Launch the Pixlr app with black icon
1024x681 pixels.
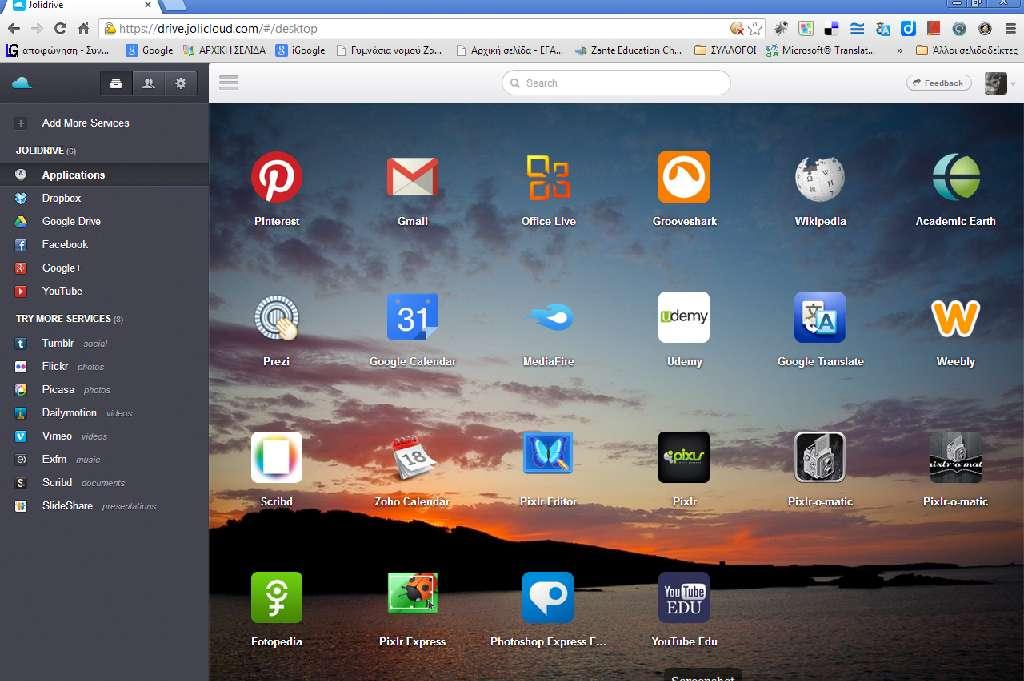coord(684,457)
